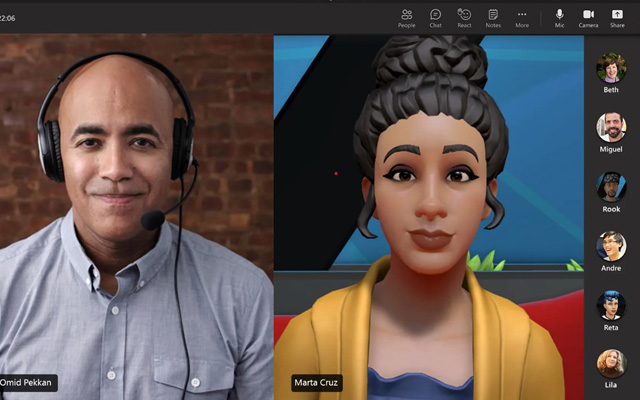Click the Share screen icon

(x=617, y=17)
